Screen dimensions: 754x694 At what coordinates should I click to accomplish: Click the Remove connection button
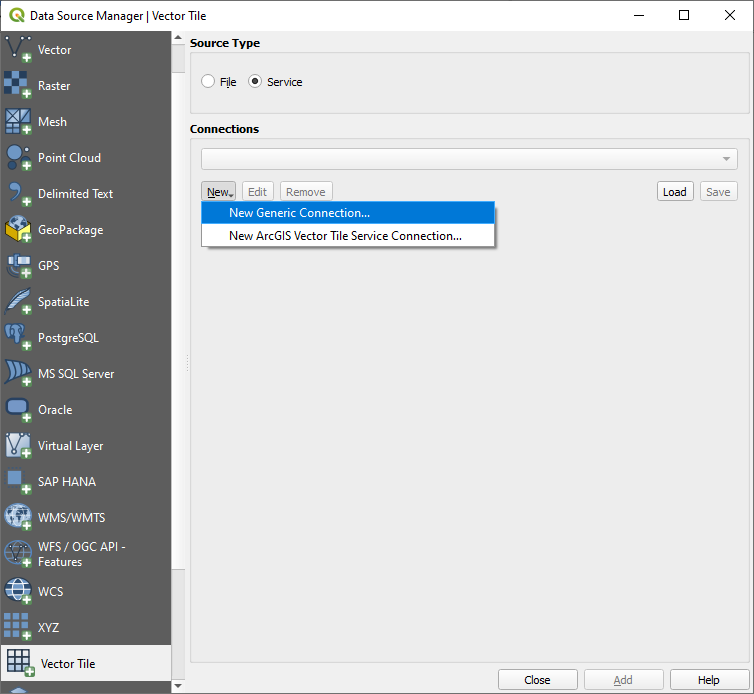click(x=306, y=191)
